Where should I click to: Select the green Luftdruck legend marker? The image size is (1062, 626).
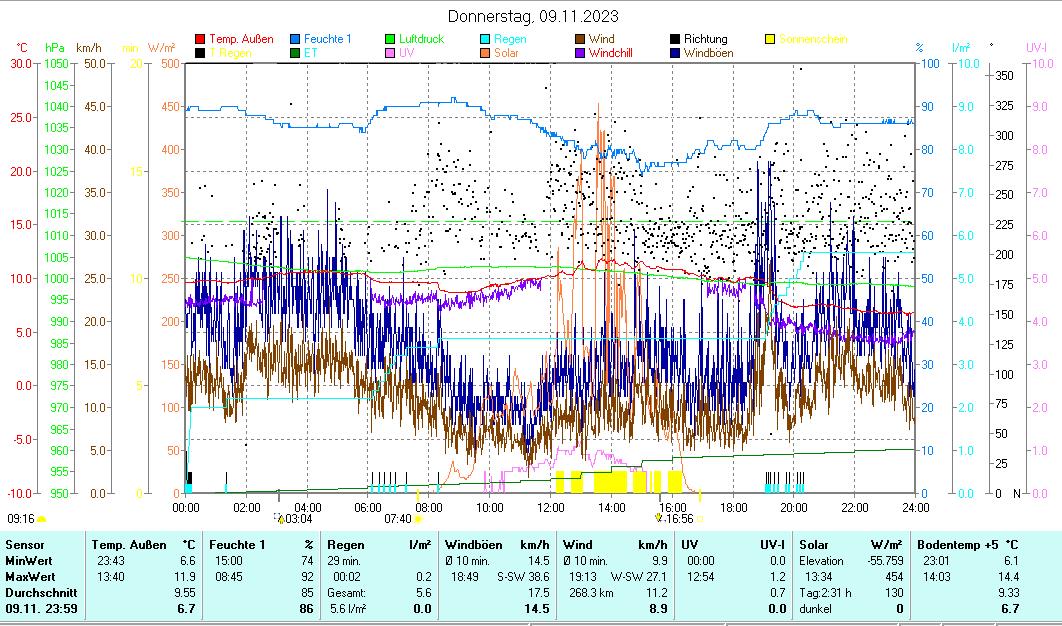(390, 39)
